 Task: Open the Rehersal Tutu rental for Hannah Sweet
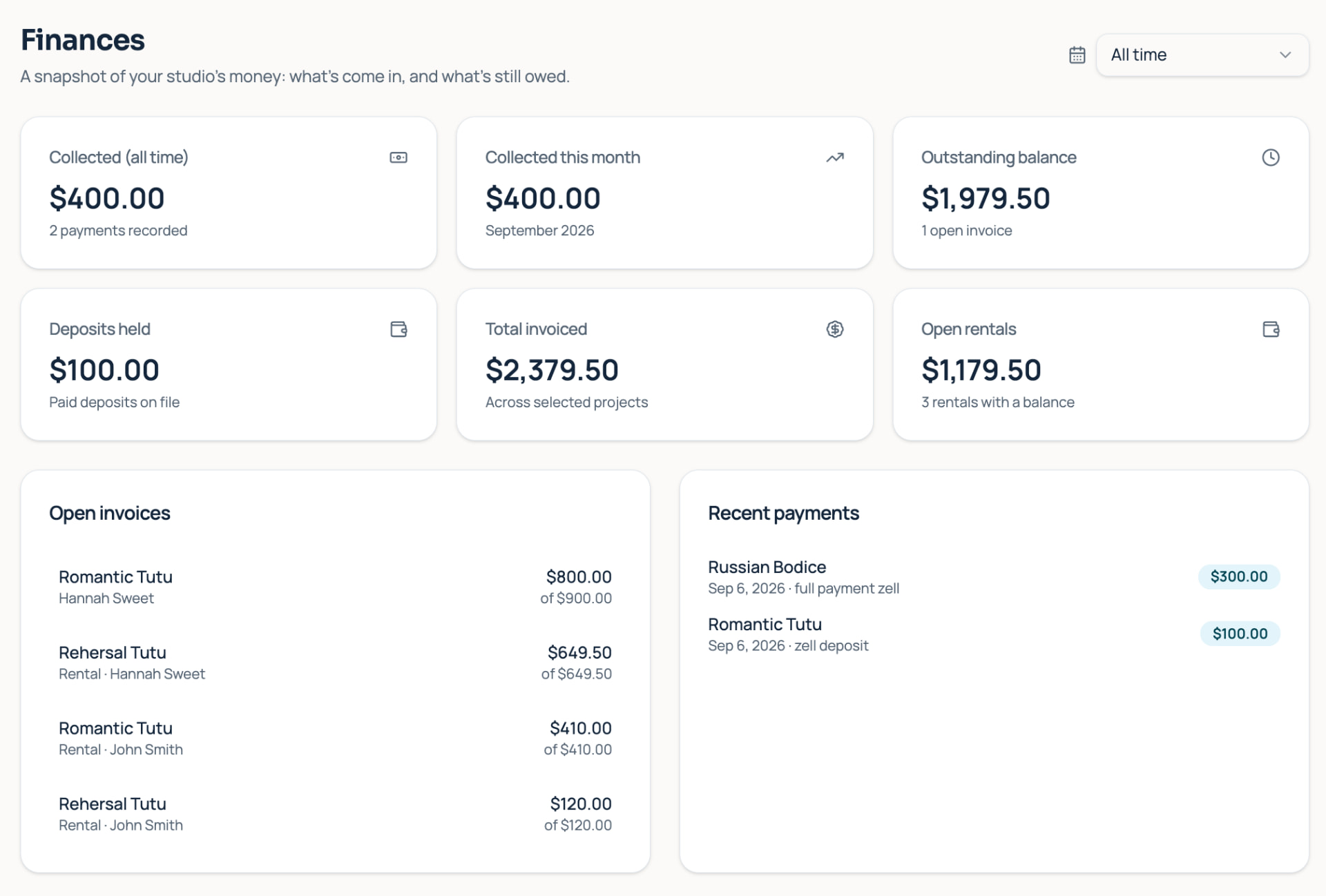pos(335,663)
